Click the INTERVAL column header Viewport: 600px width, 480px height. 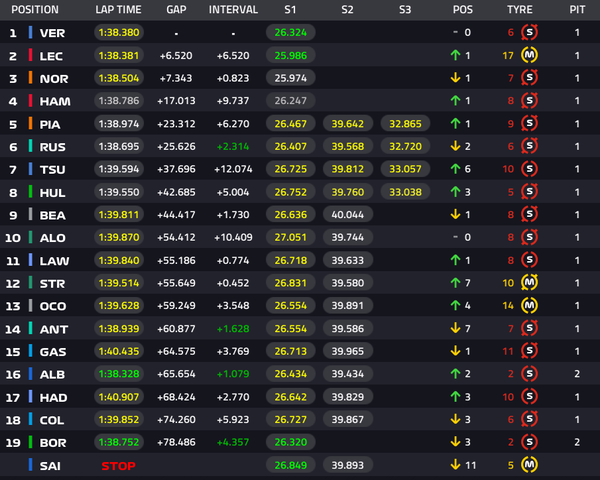click(x=233, y=10)
